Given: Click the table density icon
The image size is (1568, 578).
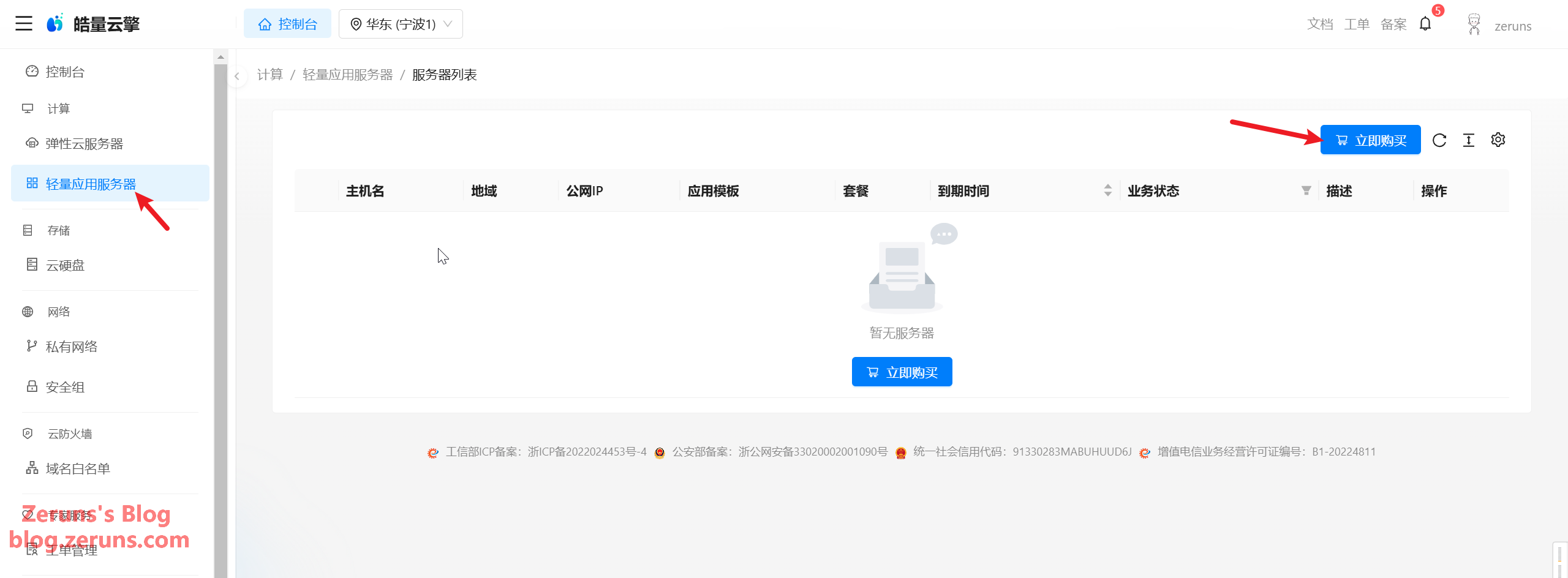Looking at the screenshot, I should tap(1469, 140).
